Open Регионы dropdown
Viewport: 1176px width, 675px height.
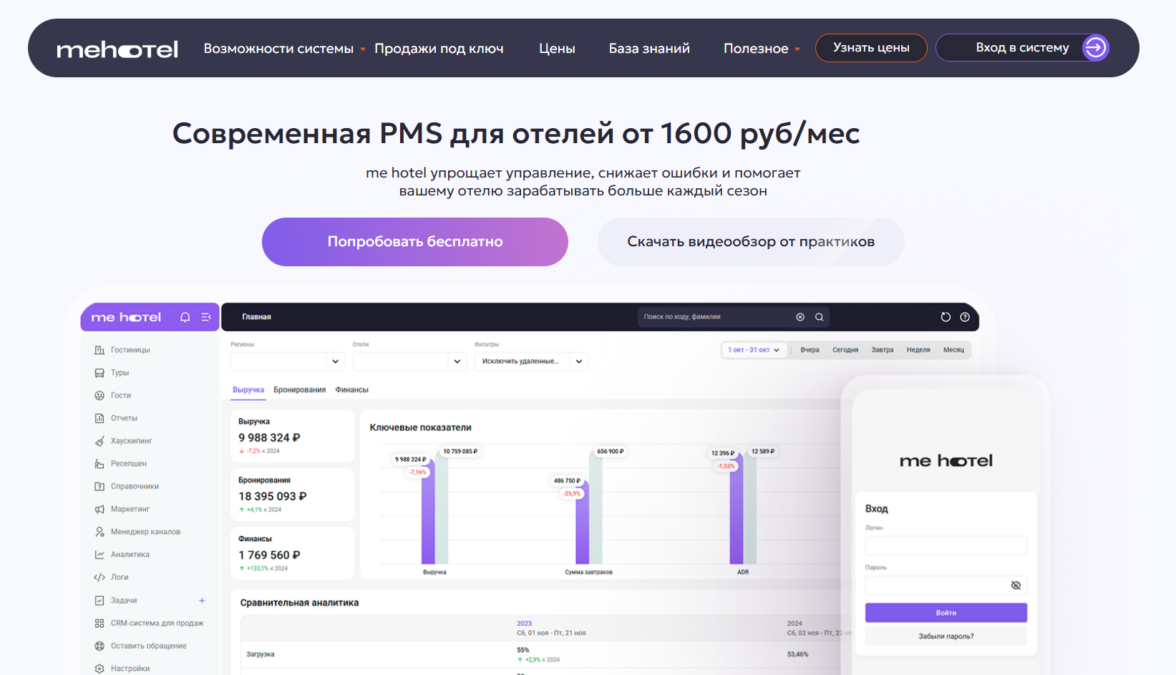pos(287,362)
